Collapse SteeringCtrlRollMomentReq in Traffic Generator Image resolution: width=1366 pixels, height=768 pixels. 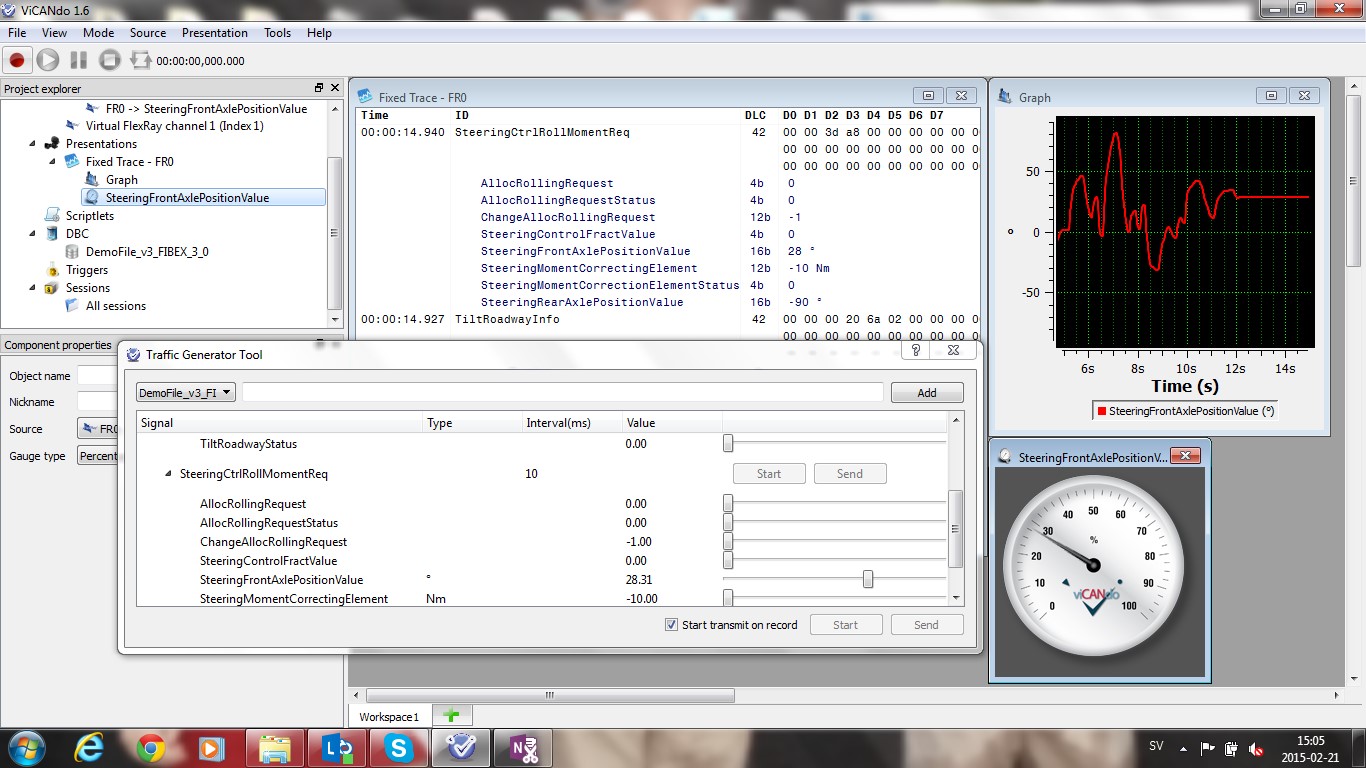[x=168, y=474]
